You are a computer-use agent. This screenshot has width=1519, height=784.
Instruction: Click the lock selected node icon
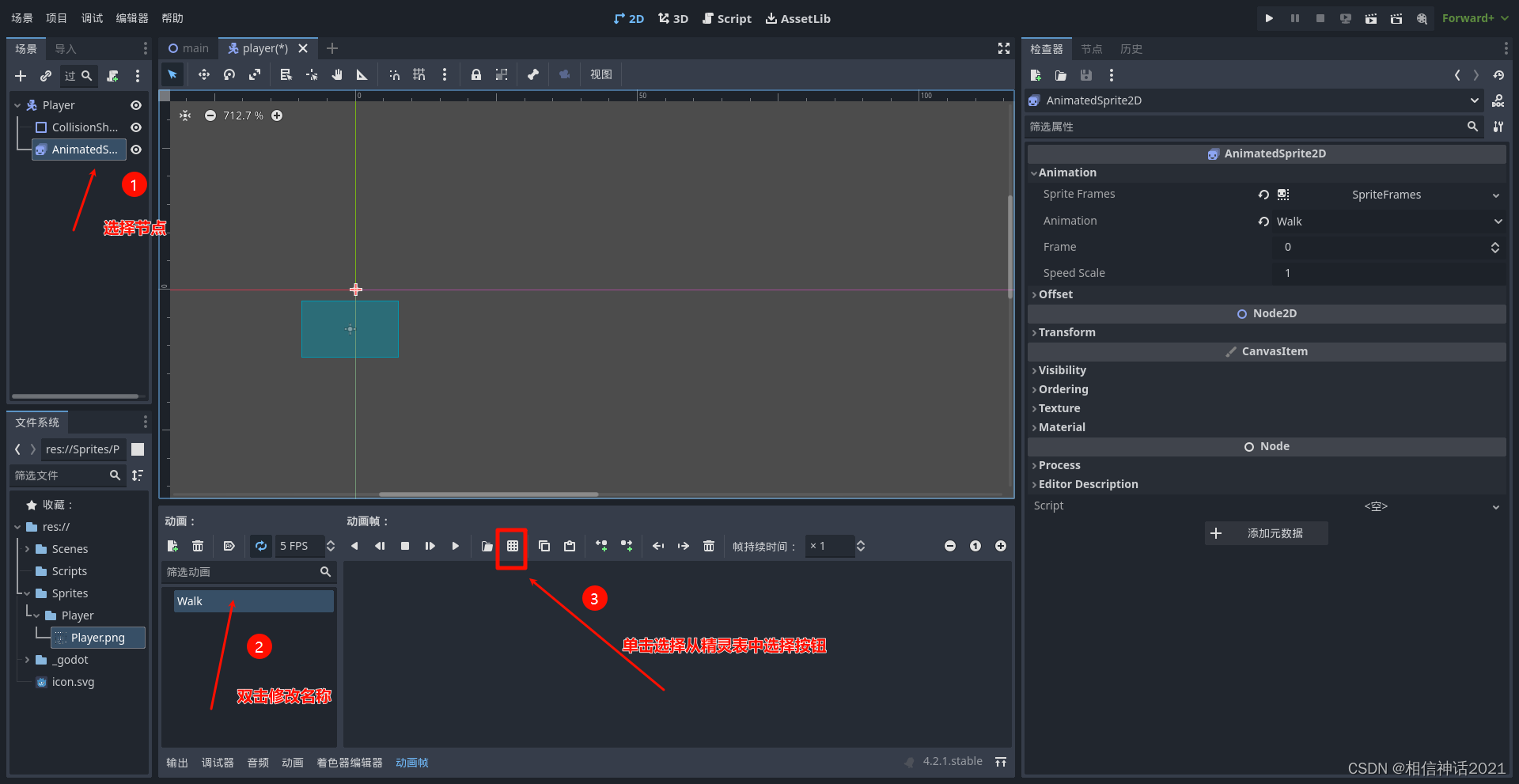[x=475, y=74]
